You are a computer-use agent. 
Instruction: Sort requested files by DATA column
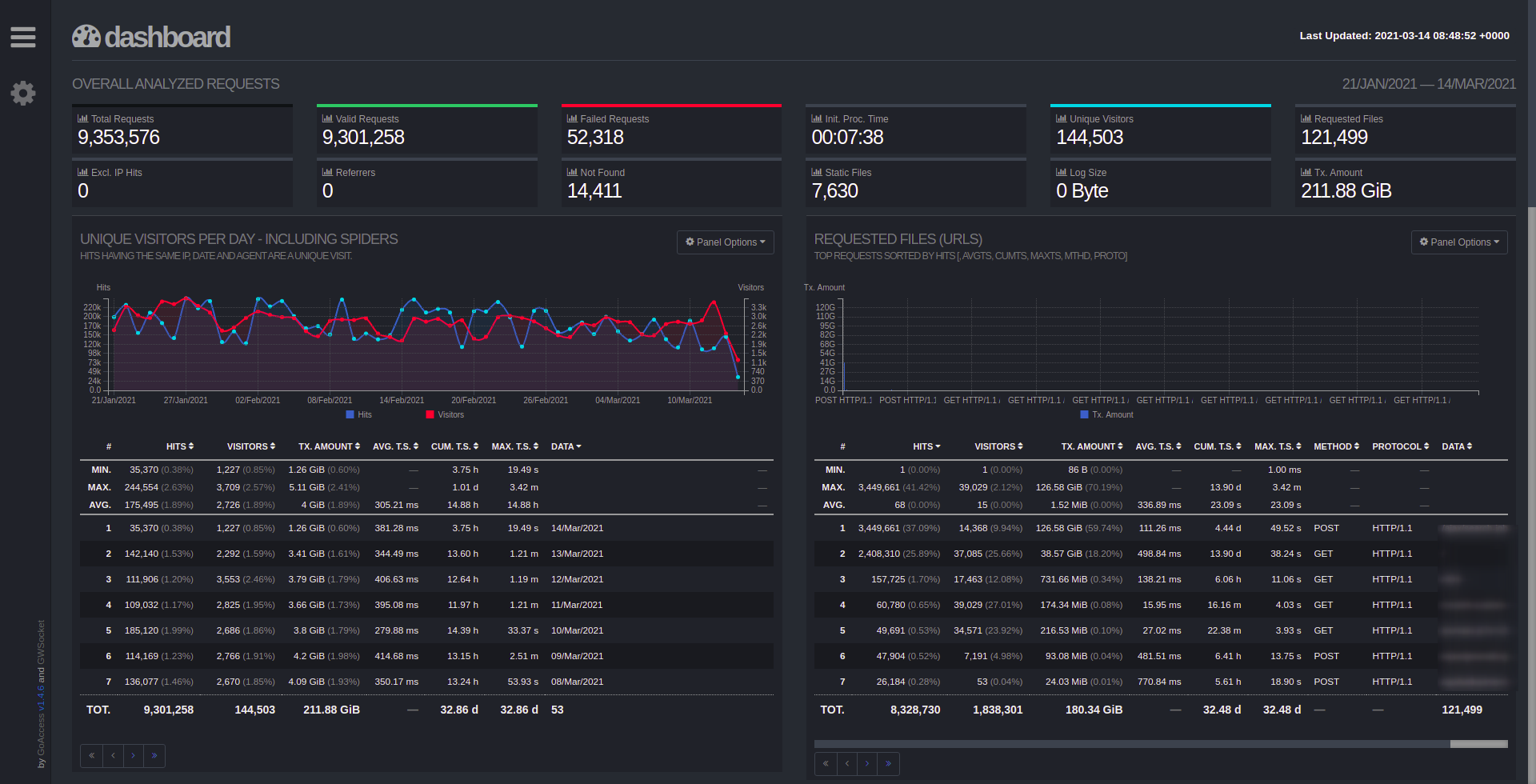coord(1457,446)
